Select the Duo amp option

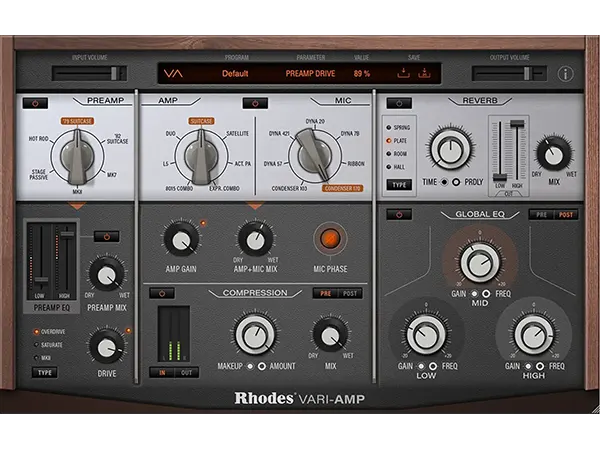tap(170, 134)
